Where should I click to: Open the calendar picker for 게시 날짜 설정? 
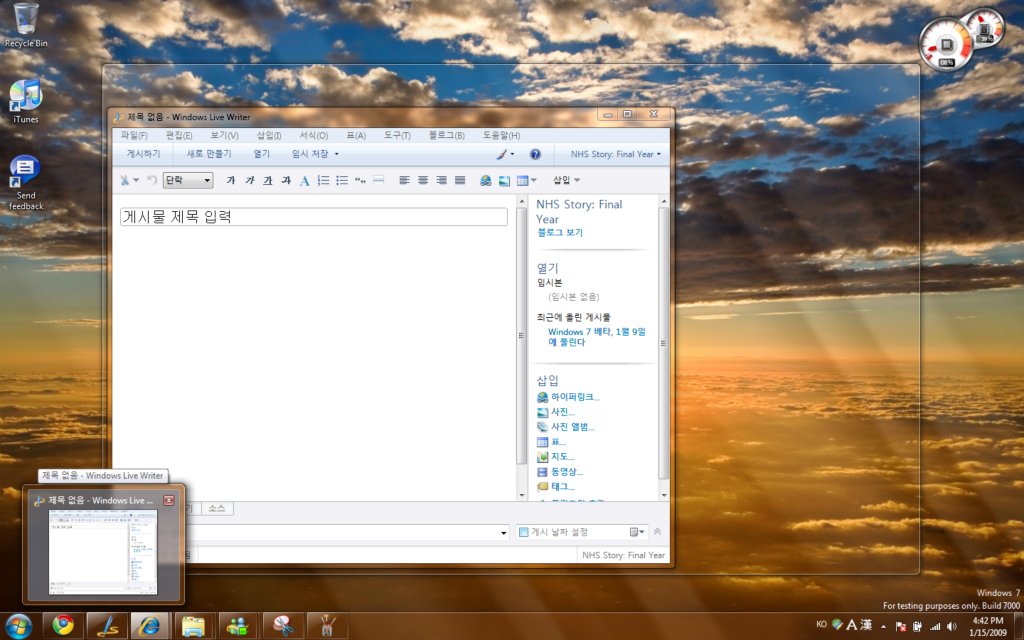pos(637,532)
